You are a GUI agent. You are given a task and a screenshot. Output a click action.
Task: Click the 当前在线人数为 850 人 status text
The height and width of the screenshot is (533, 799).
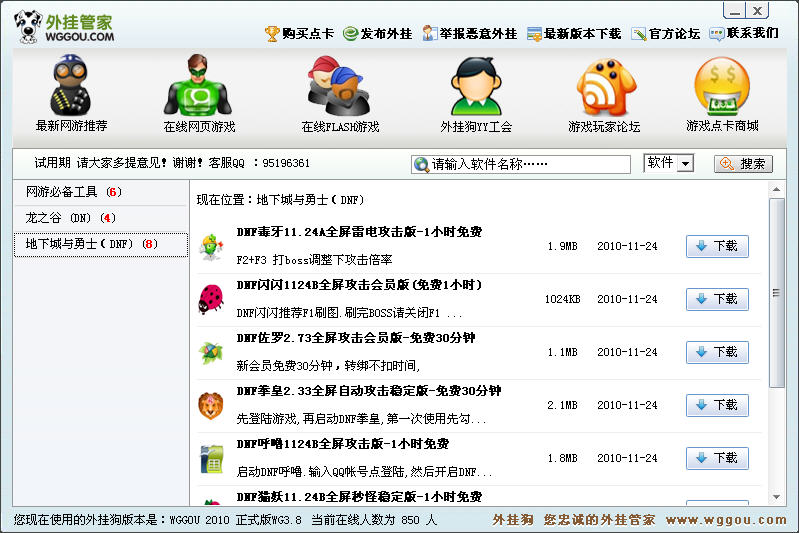click(374, 520)
